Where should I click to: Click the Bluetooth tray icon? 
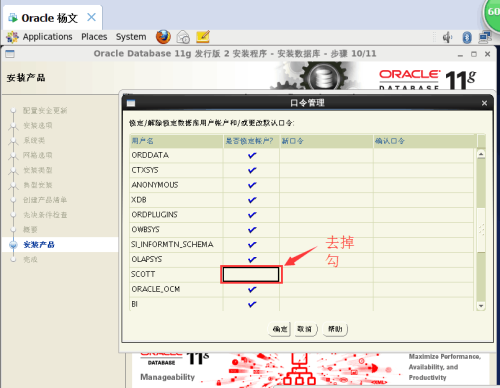(467, 37)
